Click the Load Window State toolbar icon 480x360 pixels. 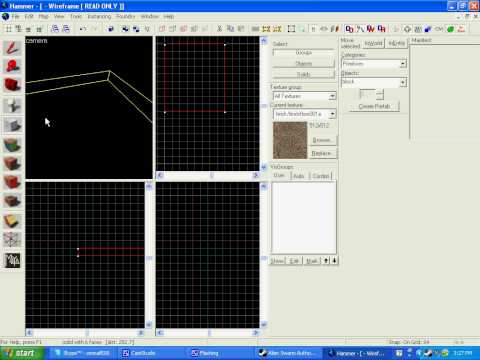pyautogui.click(x=55, y=29)
